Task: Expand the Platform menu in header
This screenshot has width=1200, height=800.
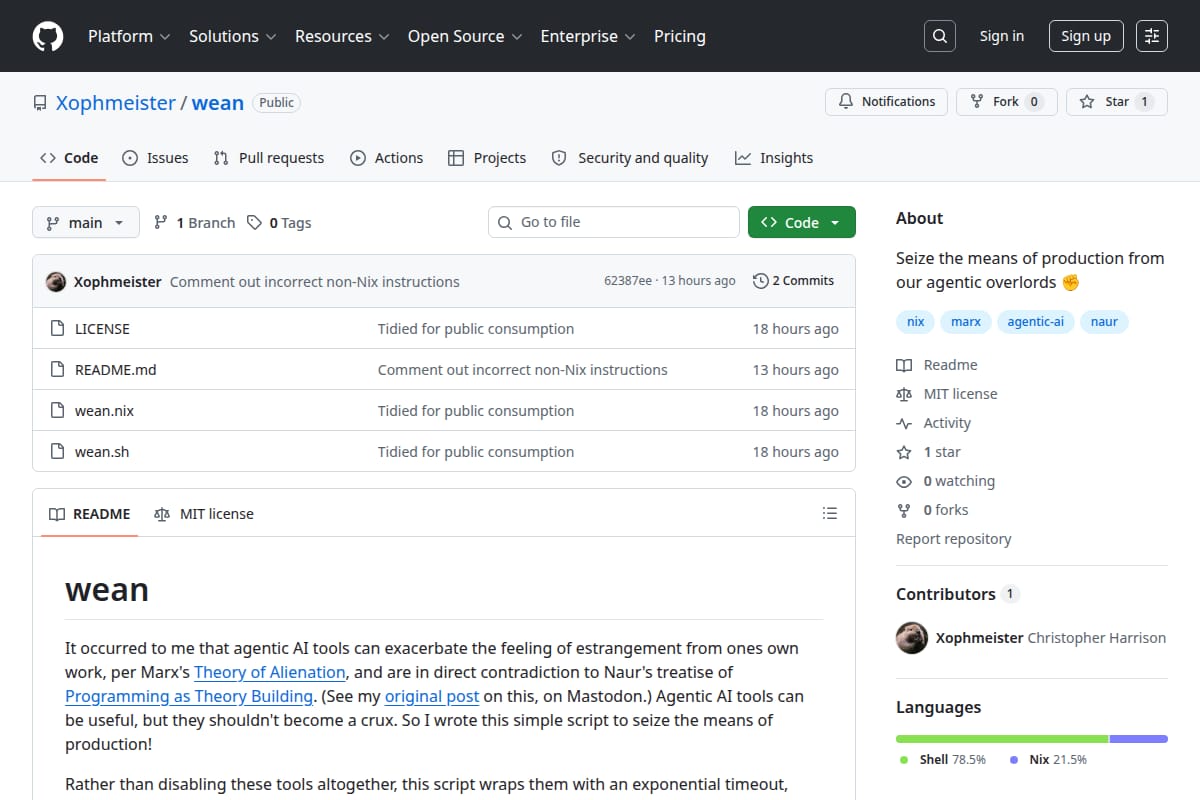Action: click(128, 36)
